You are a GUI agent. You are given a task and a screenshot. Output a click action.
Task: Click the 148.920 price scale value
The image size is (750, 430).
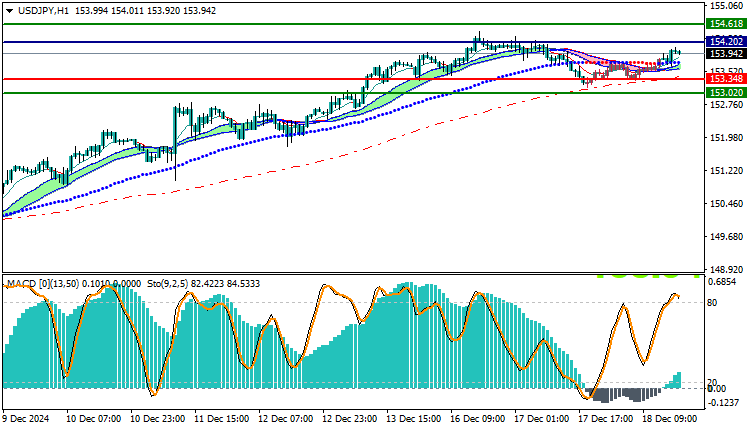pyautogui.click(x=727, y=269)
